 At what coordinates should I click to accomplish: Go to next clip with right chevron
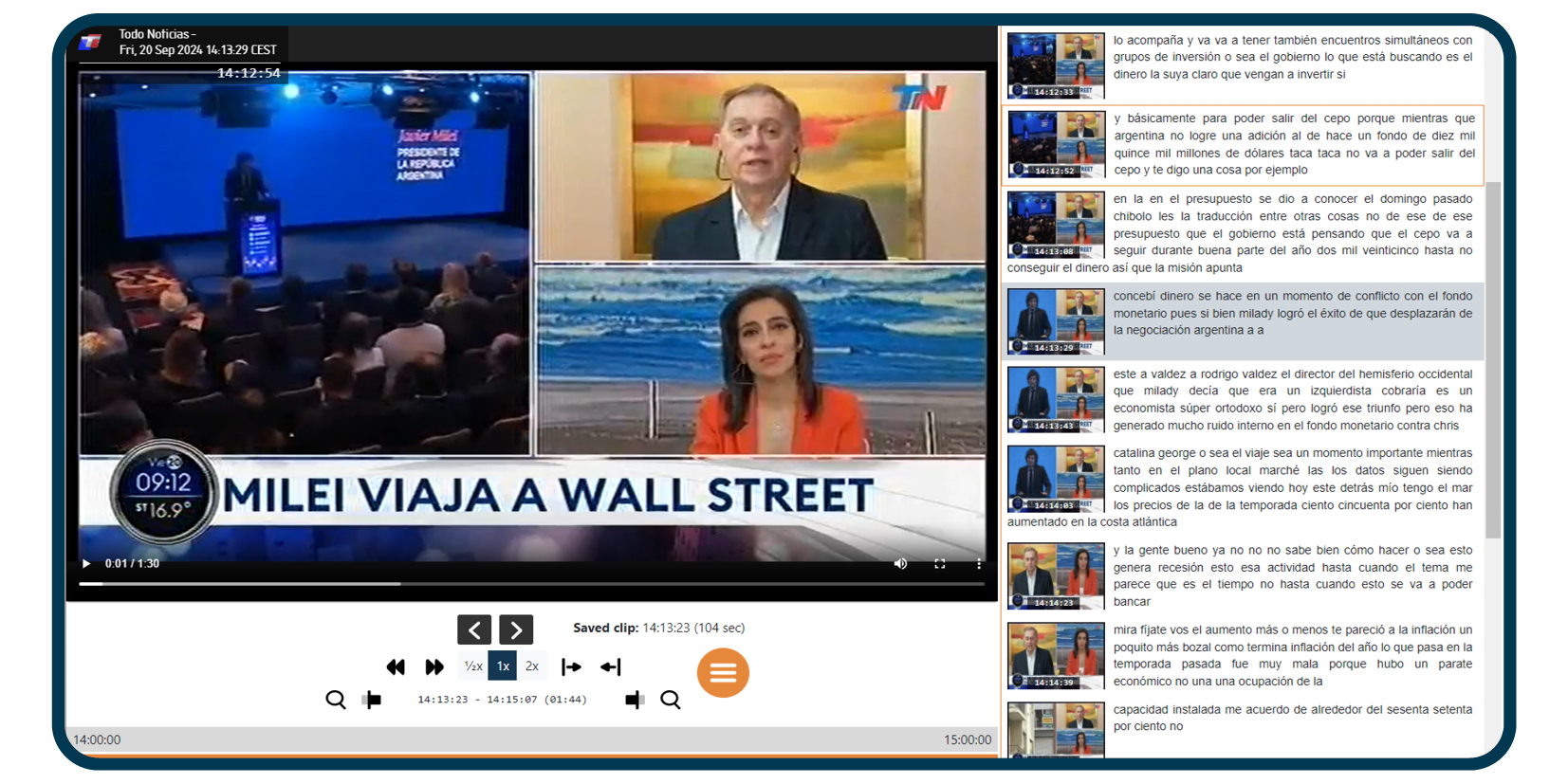(x=516, y=629)
